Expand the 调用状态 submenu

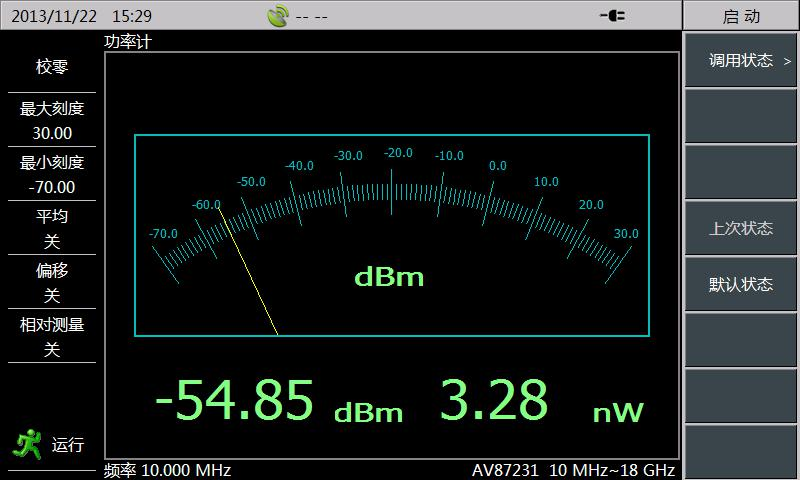pos(741,61)
